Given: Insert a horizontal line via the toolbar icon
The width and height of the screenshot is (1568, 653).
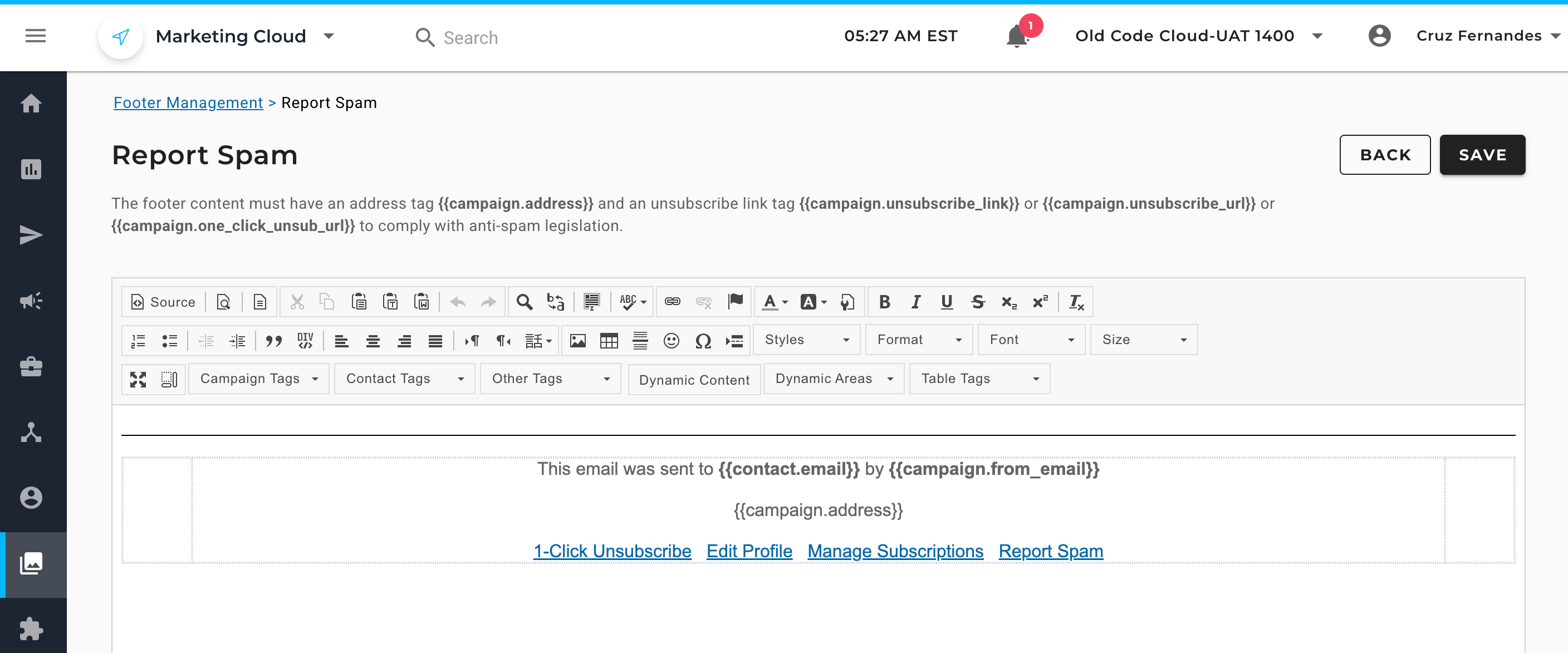Looking at the screenshot, I should (640, 340).
